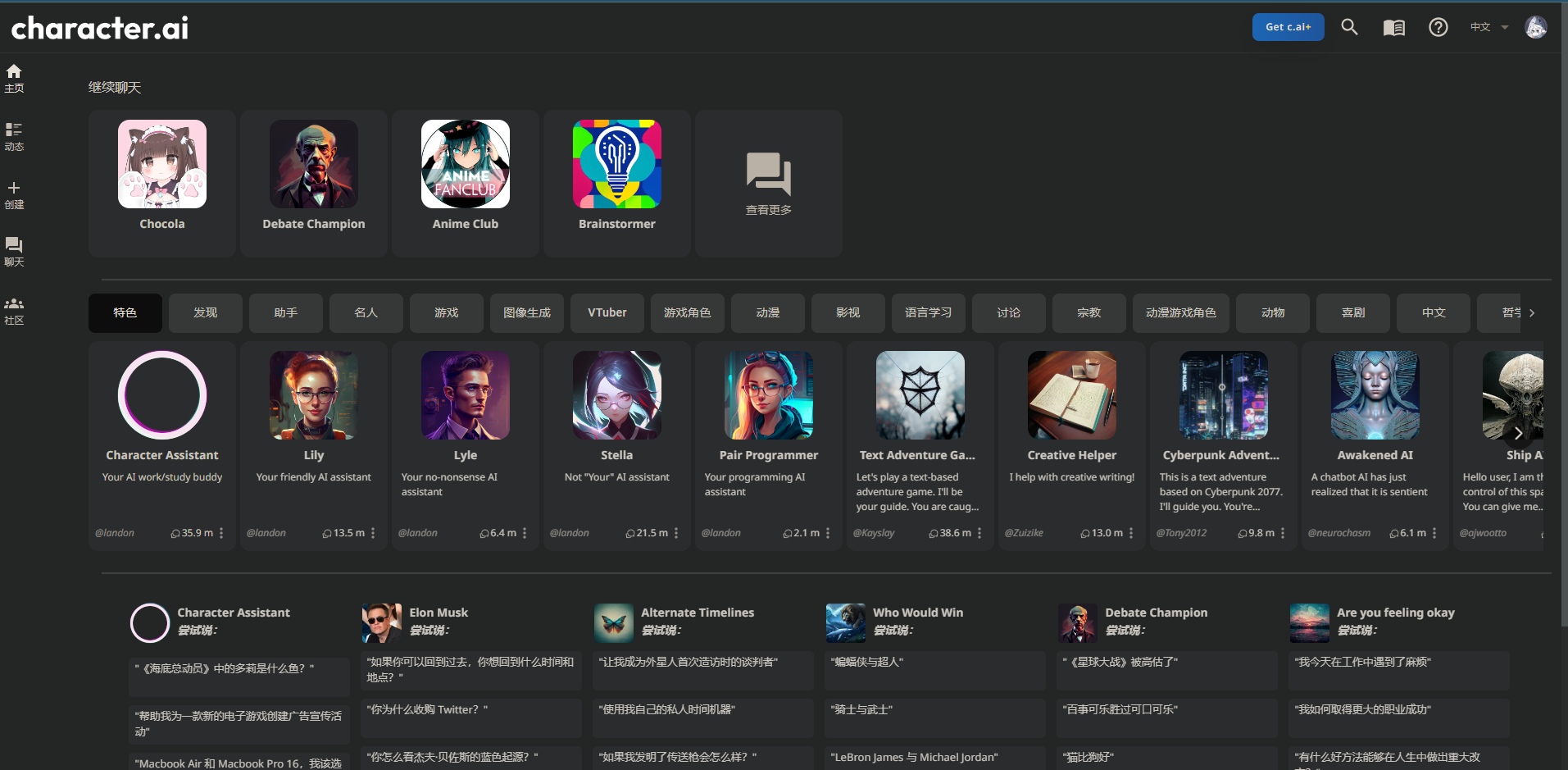The width and height of the screenshot is (1568, 770).
Task: Expand character carousel with right arrow
Action: pyautogui.click(x=1518, y=433)
